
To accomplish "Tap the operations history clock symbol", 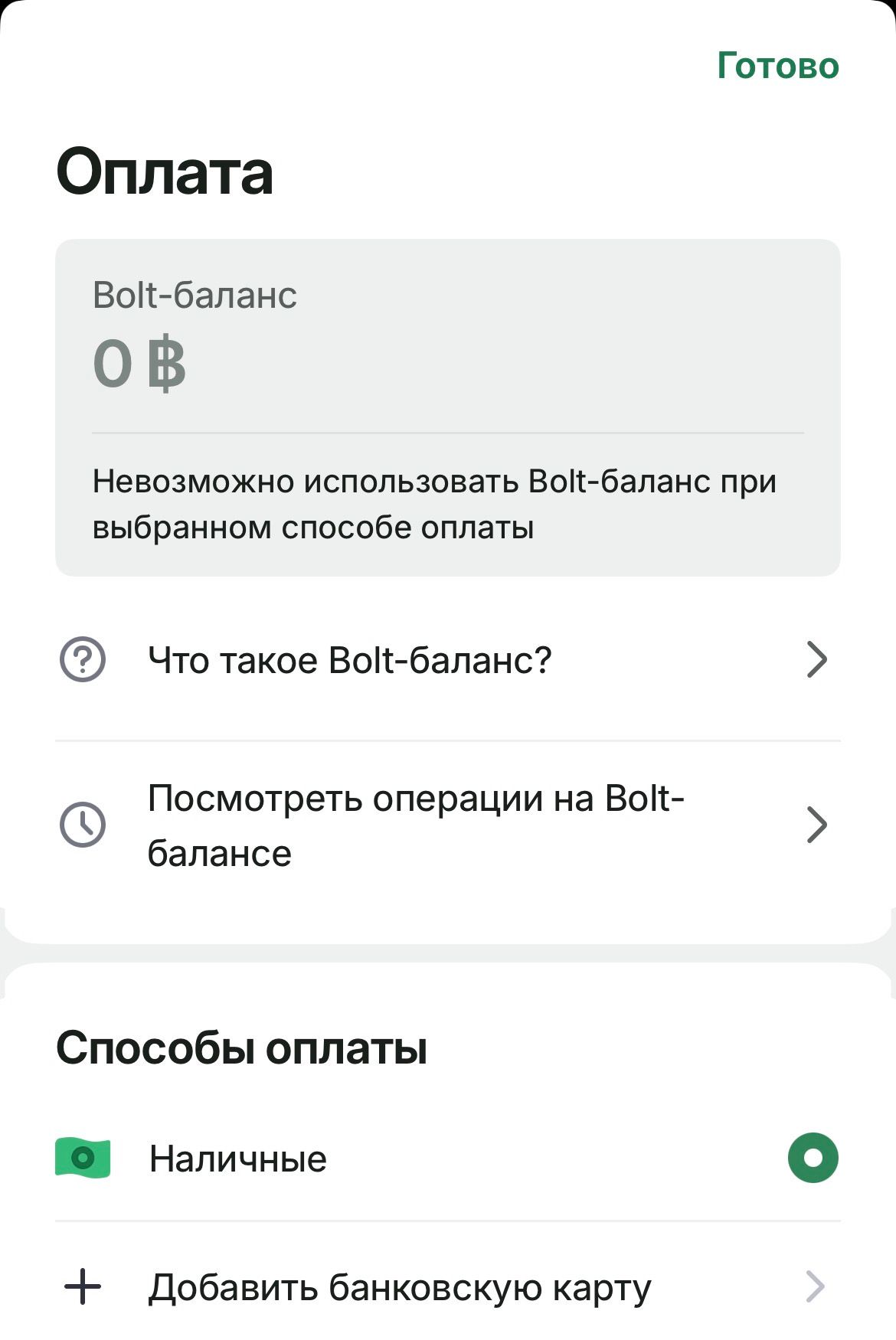I will (83, 825).
